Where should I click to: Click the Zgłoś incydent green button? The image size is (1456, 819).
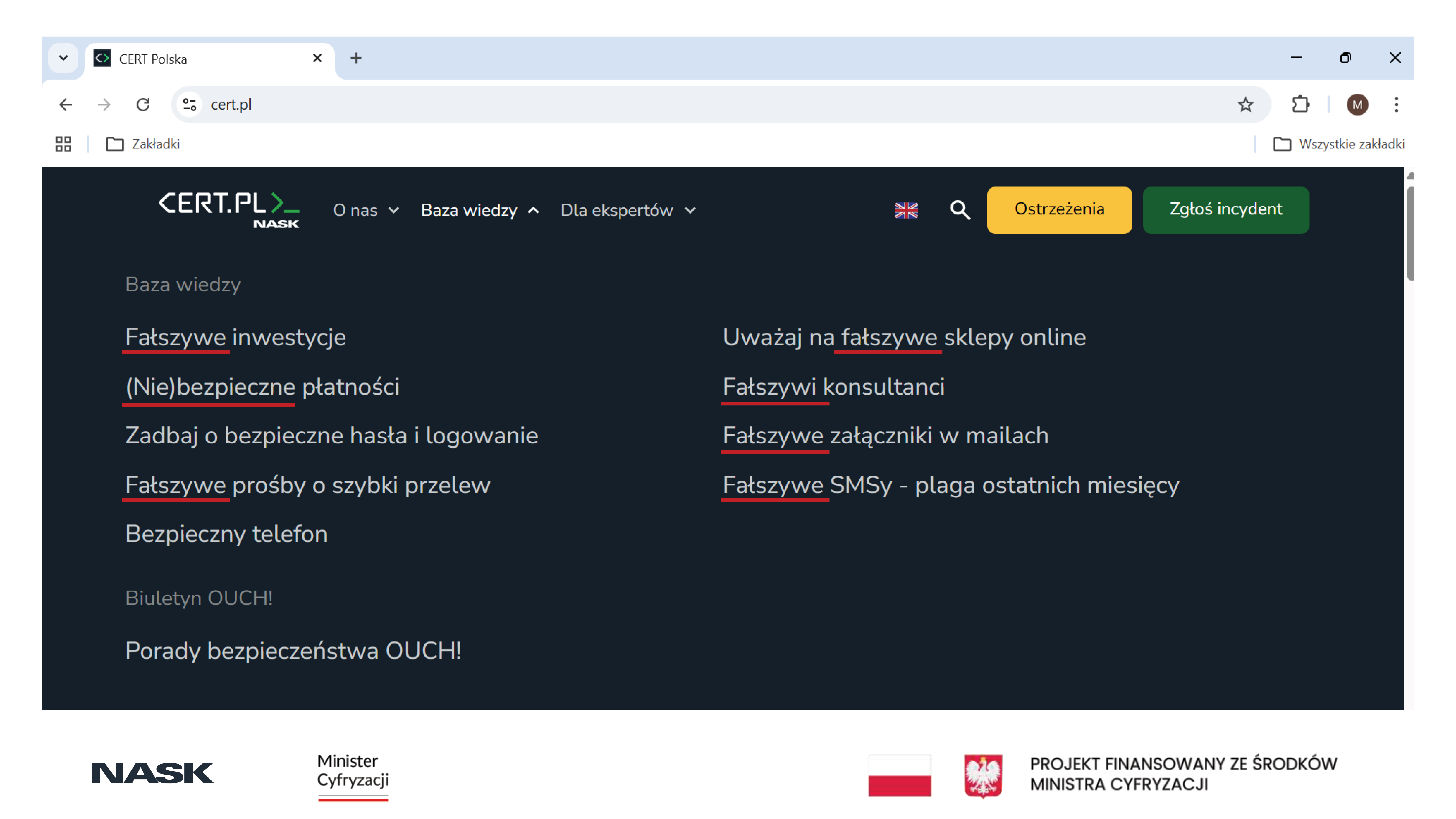click(1226, 210)
